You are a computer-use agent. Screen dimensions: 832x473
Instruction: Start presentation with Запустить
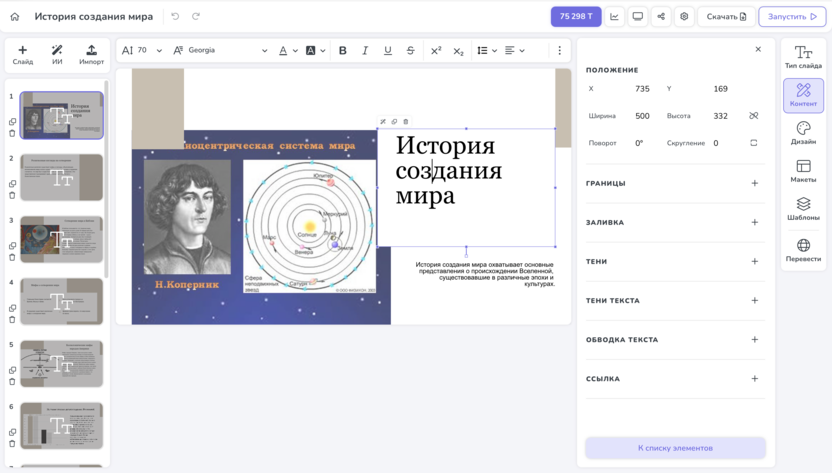(x=792, y=16)
